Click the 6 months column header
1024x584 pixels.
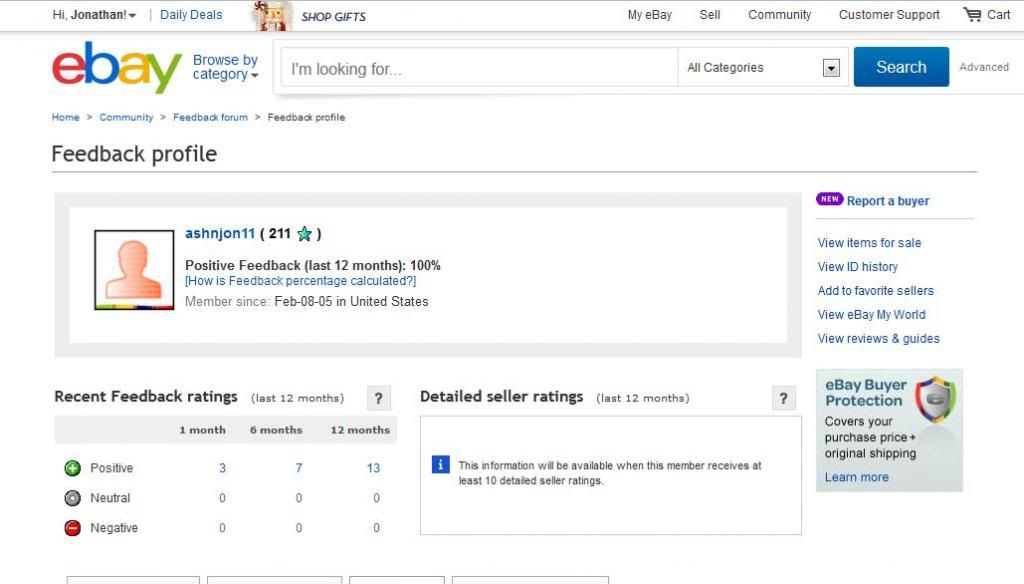pyautogui.click(x=276, y=430)
